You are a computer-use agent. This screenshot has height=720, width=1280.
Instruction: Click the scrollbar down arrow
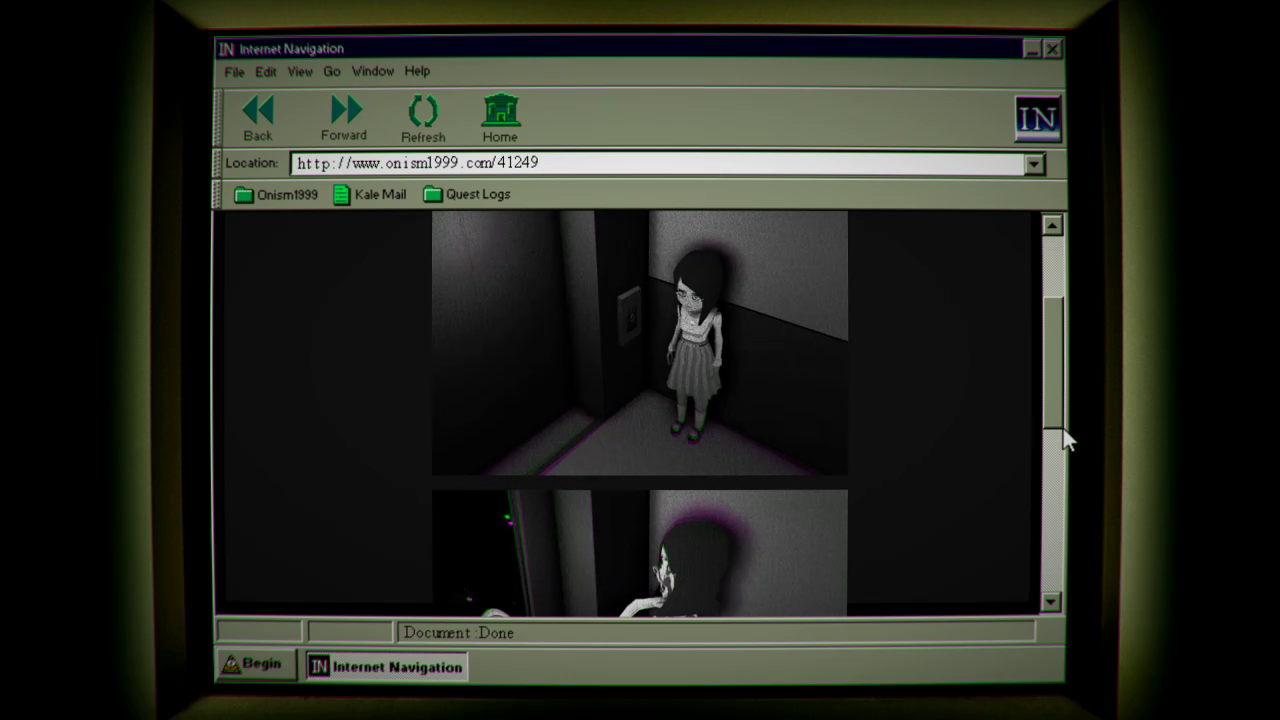(1051, 601)
